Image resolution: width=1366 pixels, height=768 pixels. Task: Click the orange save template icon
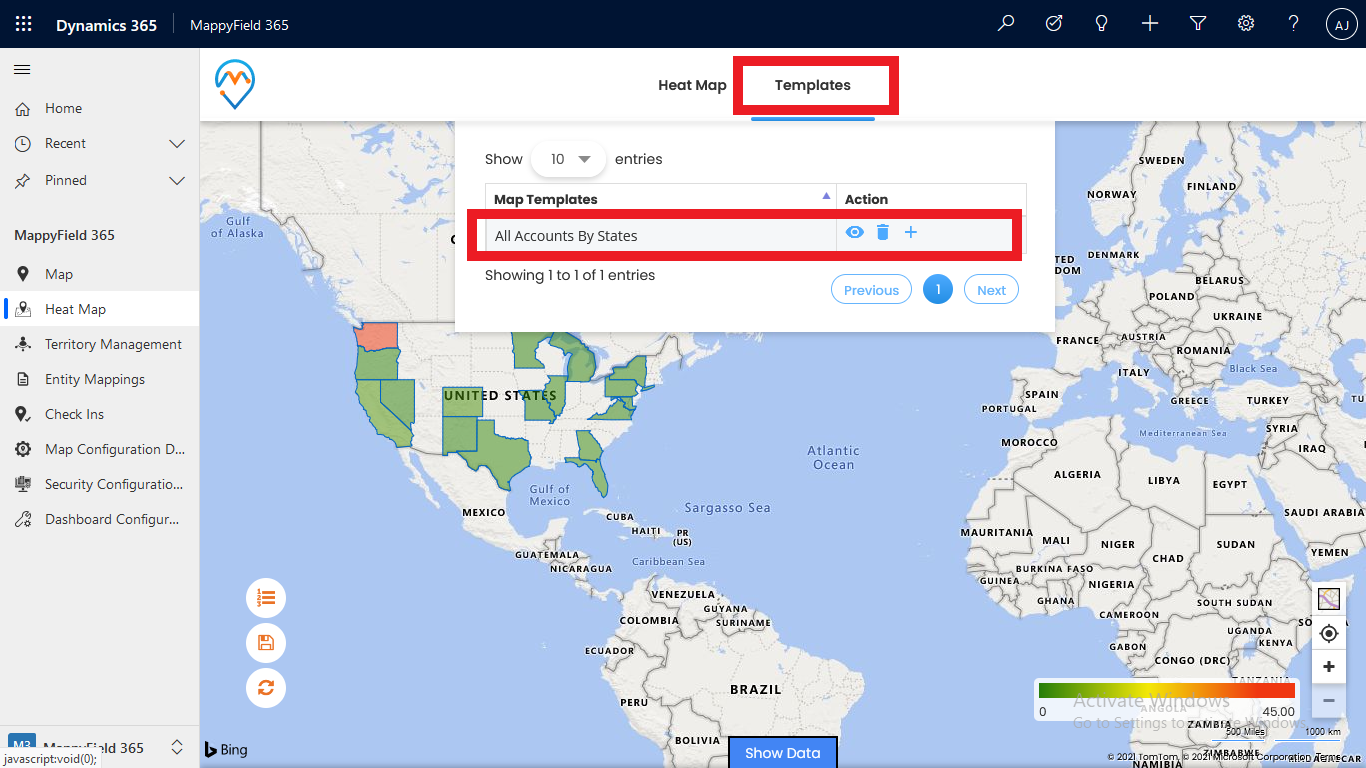(266, 643)
